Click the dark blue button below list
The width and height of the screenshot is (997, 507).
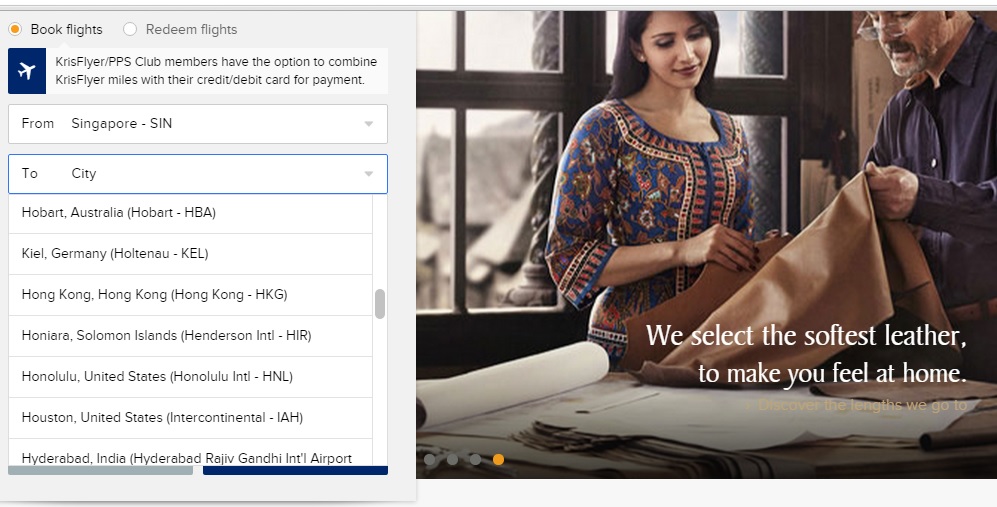tap(295, 470)
